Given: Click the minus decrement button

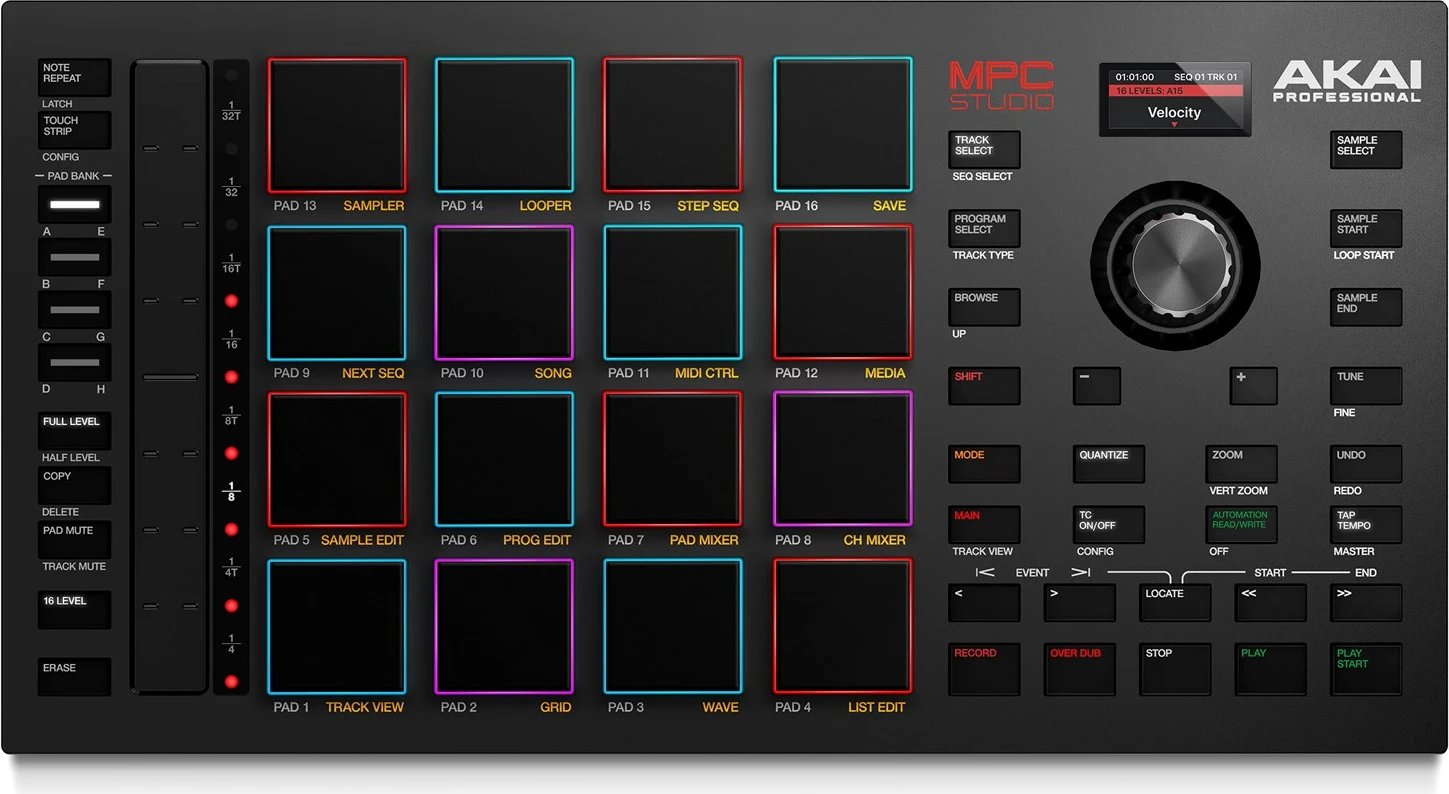Looking at the screenshot, I should coord(1097,386).
